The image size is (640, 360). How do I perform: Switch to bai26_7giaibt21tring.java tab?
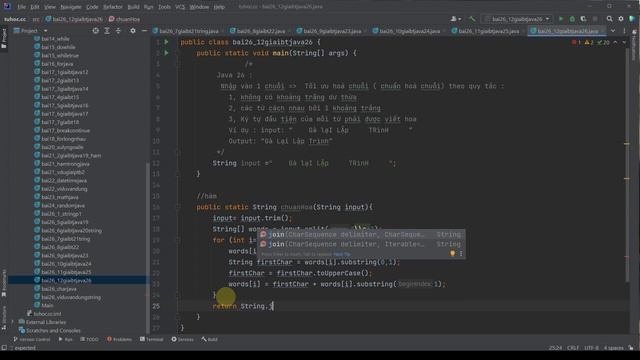(x=188, y=31)
